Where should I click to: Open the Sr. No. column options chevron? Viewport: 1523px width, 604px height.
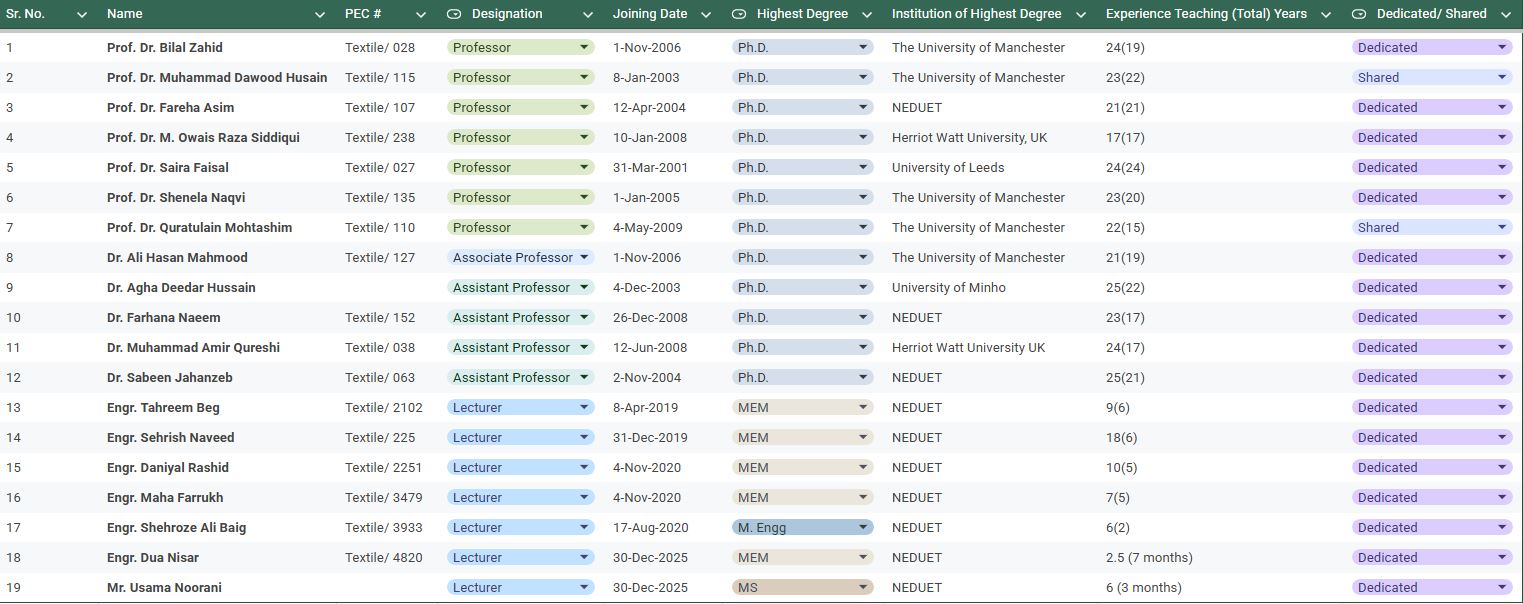click(82, 15)
